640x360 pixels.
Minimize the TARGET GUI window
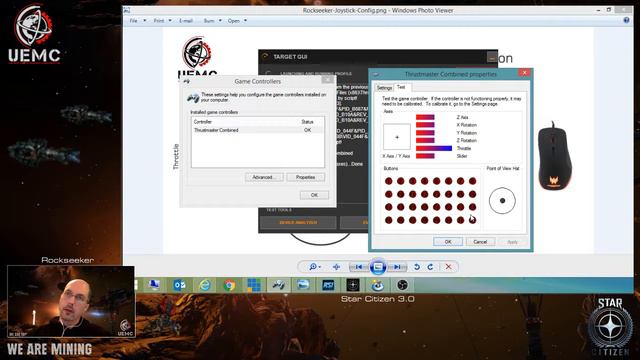pos(492,58)
